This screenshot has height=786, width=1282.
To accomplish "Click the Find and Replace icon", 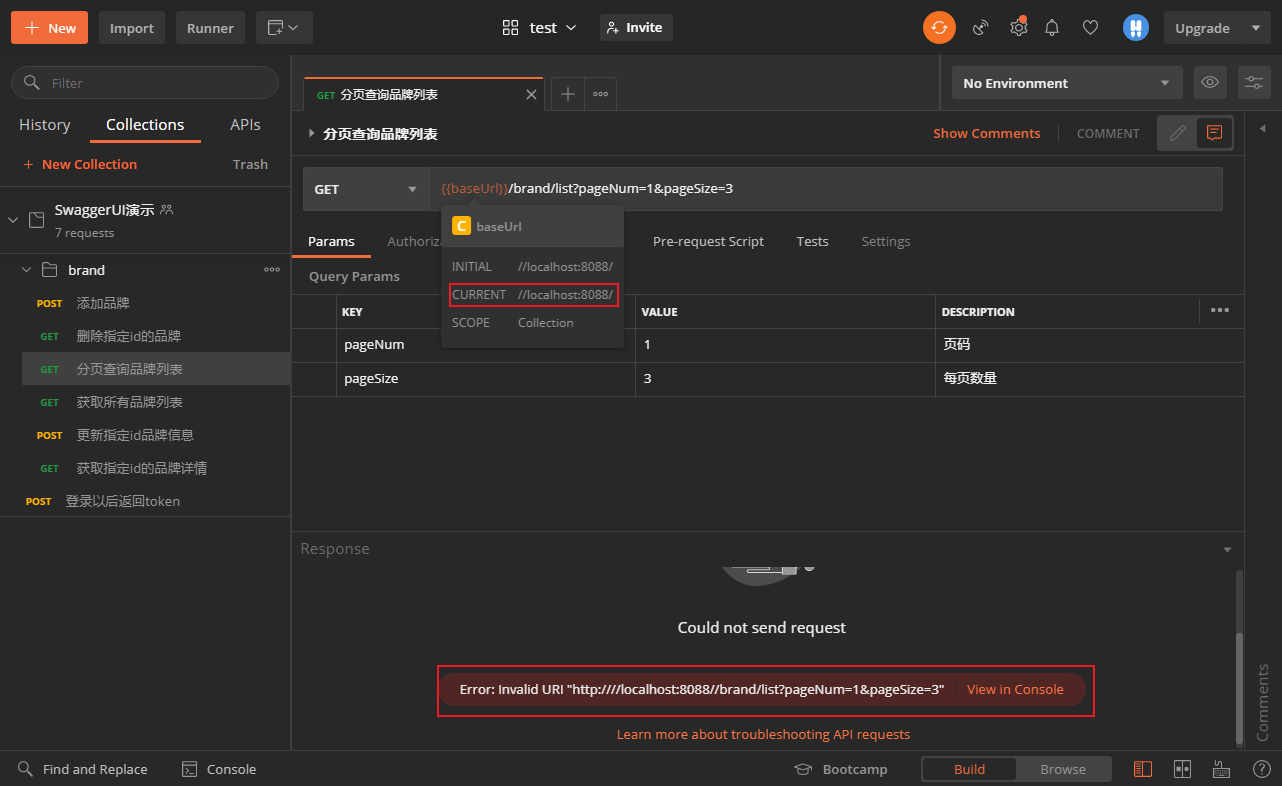I will [26, 769].
